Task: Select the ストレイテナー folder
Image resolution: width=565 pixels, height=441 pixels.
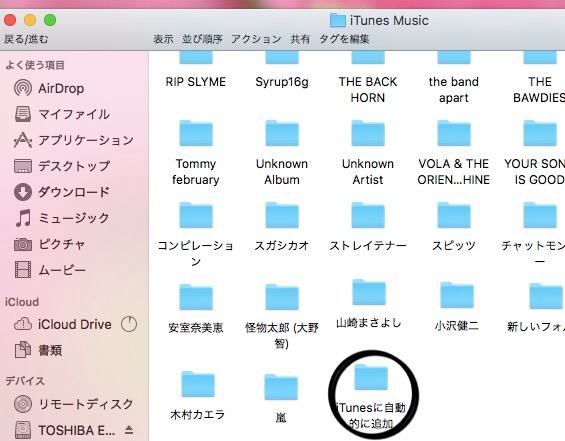Action: [x=368, y=215]
